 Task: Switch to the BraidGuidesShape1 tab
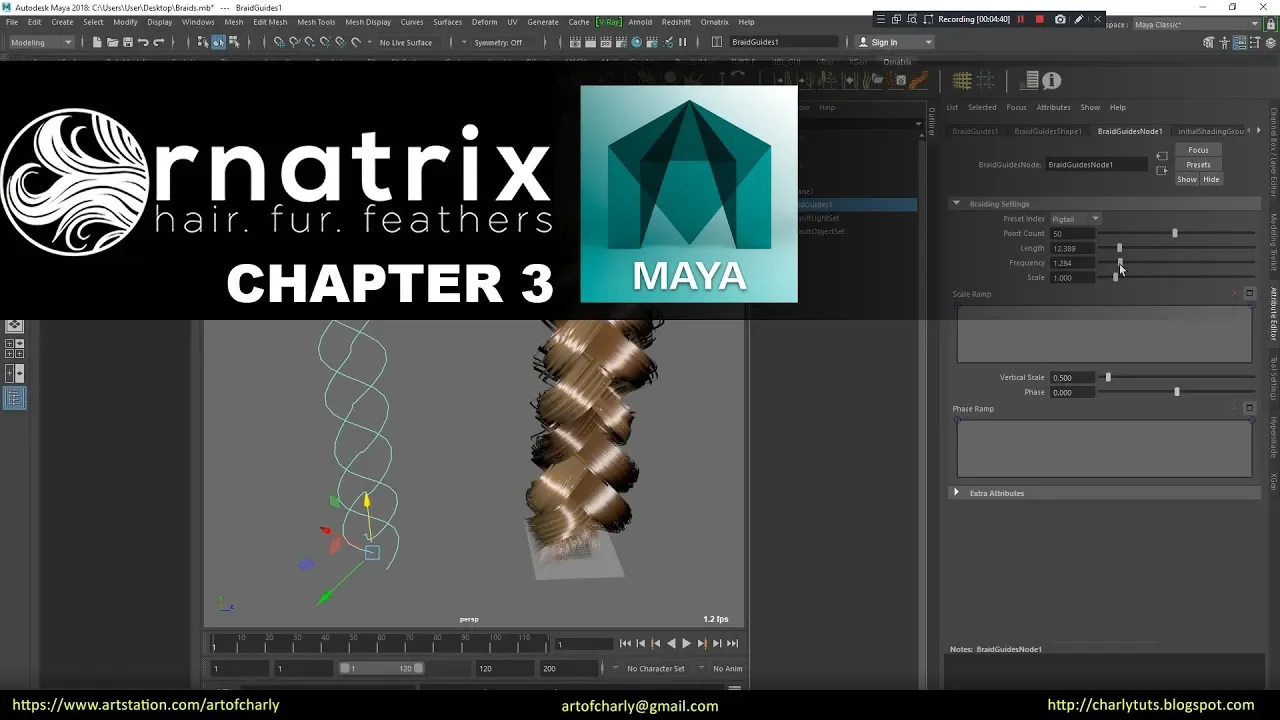tap(1047, 131)
